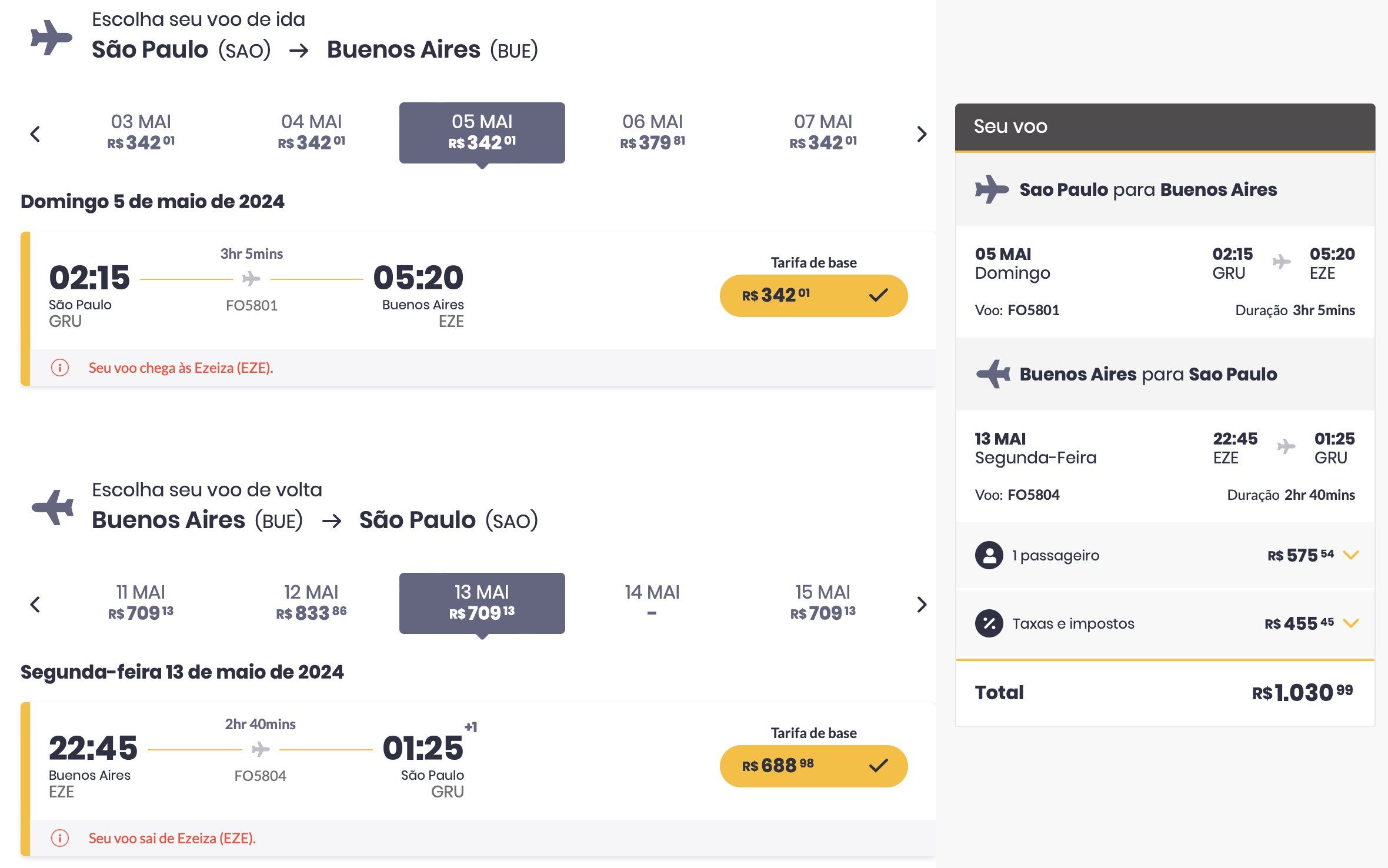1388x868 pixels.
Task: Choose the 03 MAI outbound date
Action: [x=141, y=132]
